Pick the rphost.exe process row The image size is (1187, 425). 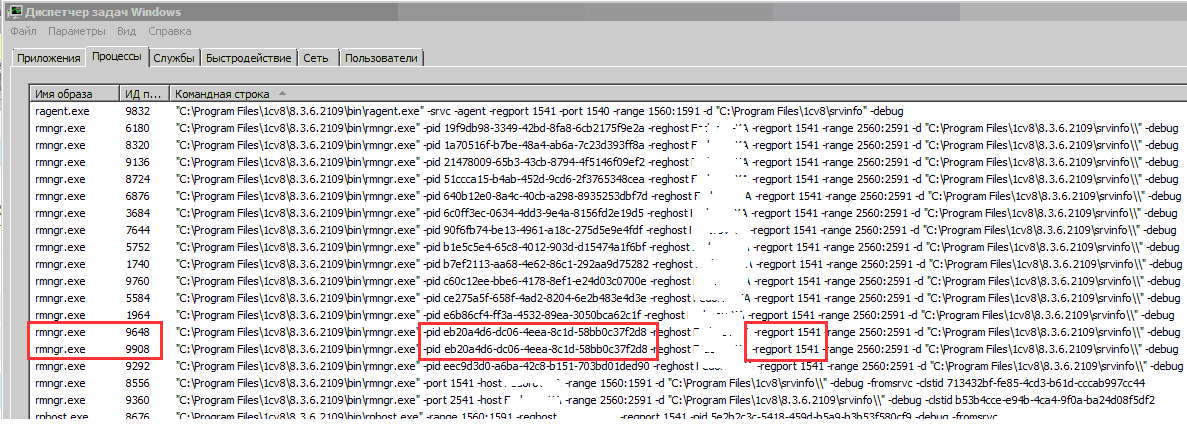tap(62, 416)
